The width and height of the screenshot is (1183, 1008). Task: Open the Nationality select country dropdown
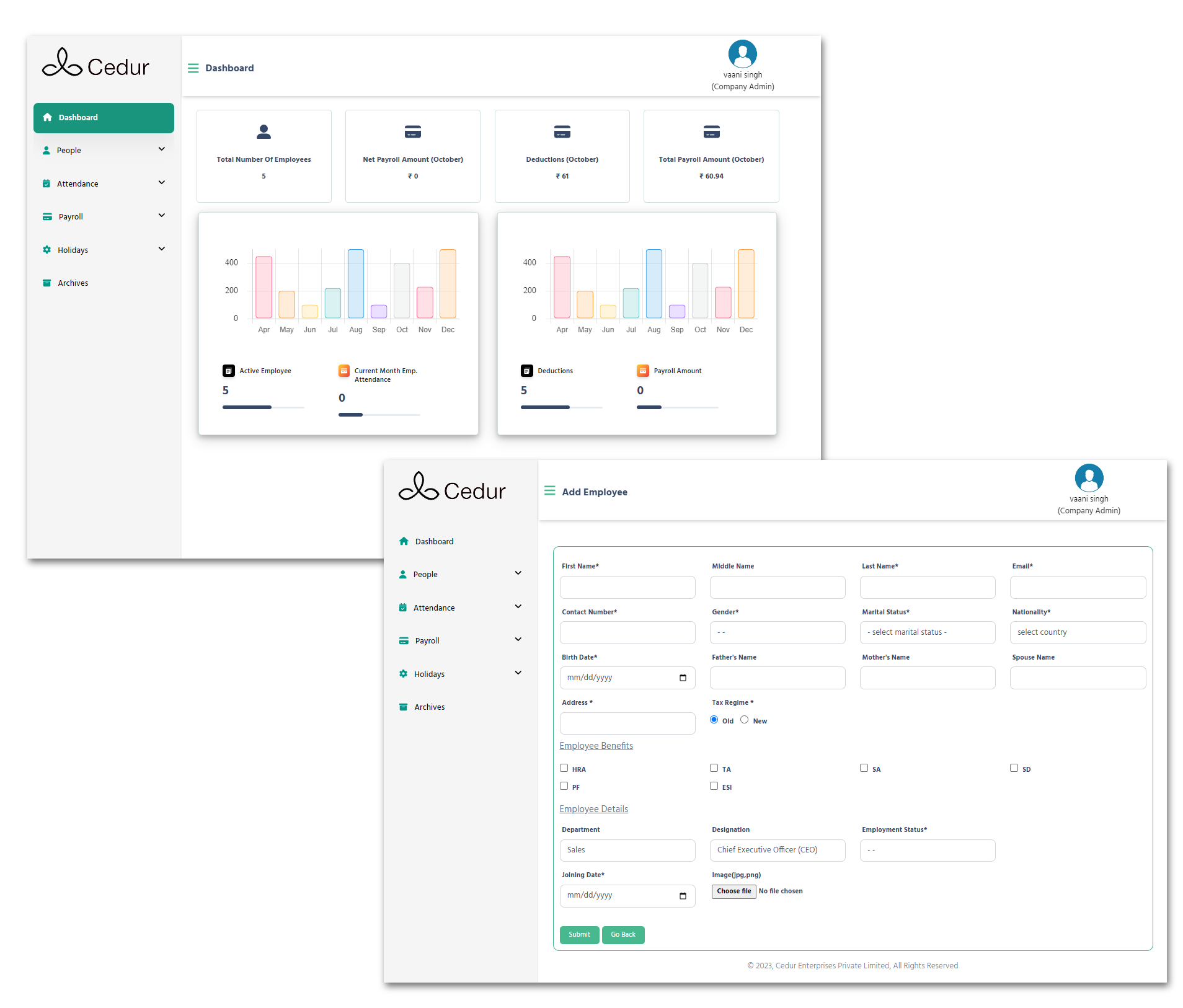(1078, 632)
